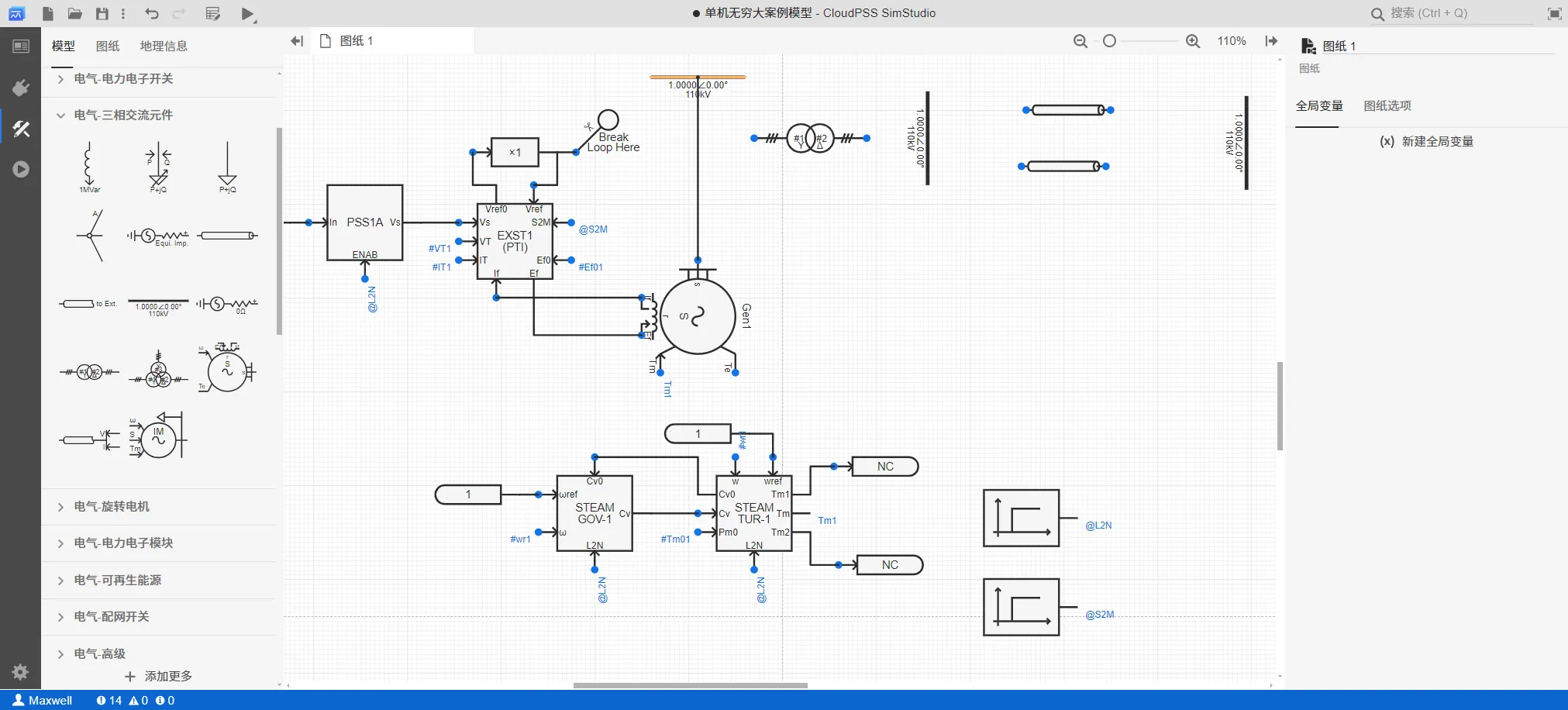
Task: Select the transmission line component in palette
Action: click(x=227, y=235)
